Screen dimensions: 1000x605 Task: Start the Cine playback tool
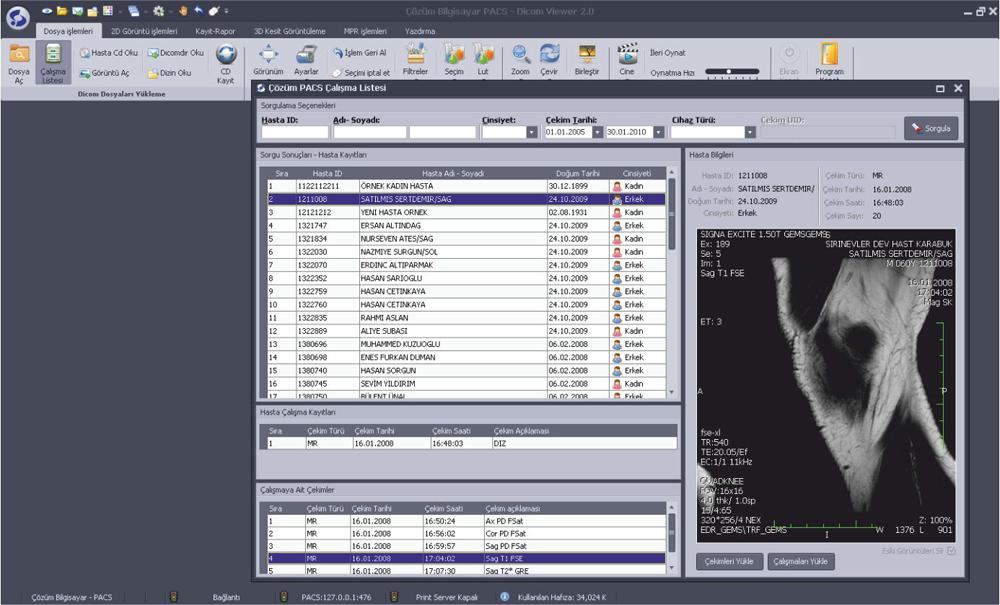pyautogui.click(x=628, y=61)
